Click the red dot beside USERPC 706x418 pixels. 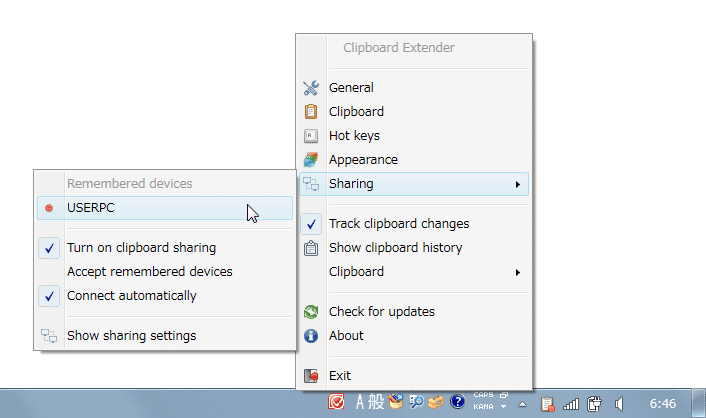(x=49, y=208)
